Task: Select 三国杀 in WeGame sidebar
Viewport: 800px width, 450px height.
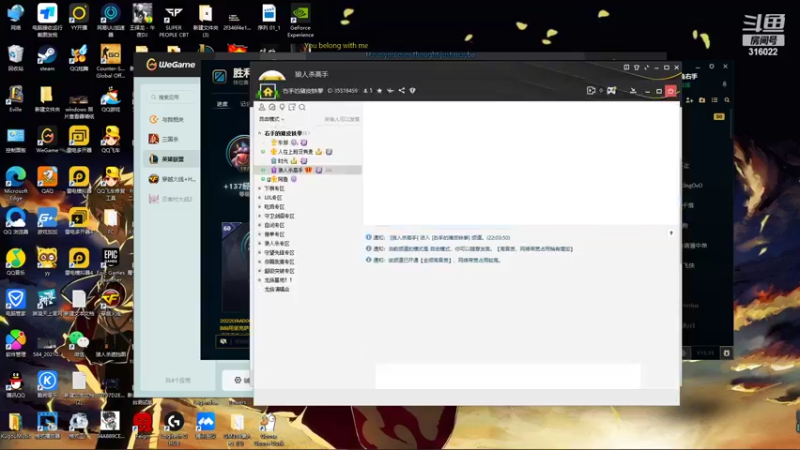Action: pos(171,139)
